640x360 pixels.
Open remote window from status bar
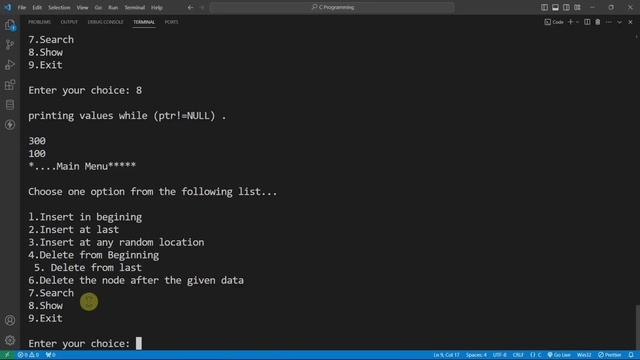[x=7, y=355]
